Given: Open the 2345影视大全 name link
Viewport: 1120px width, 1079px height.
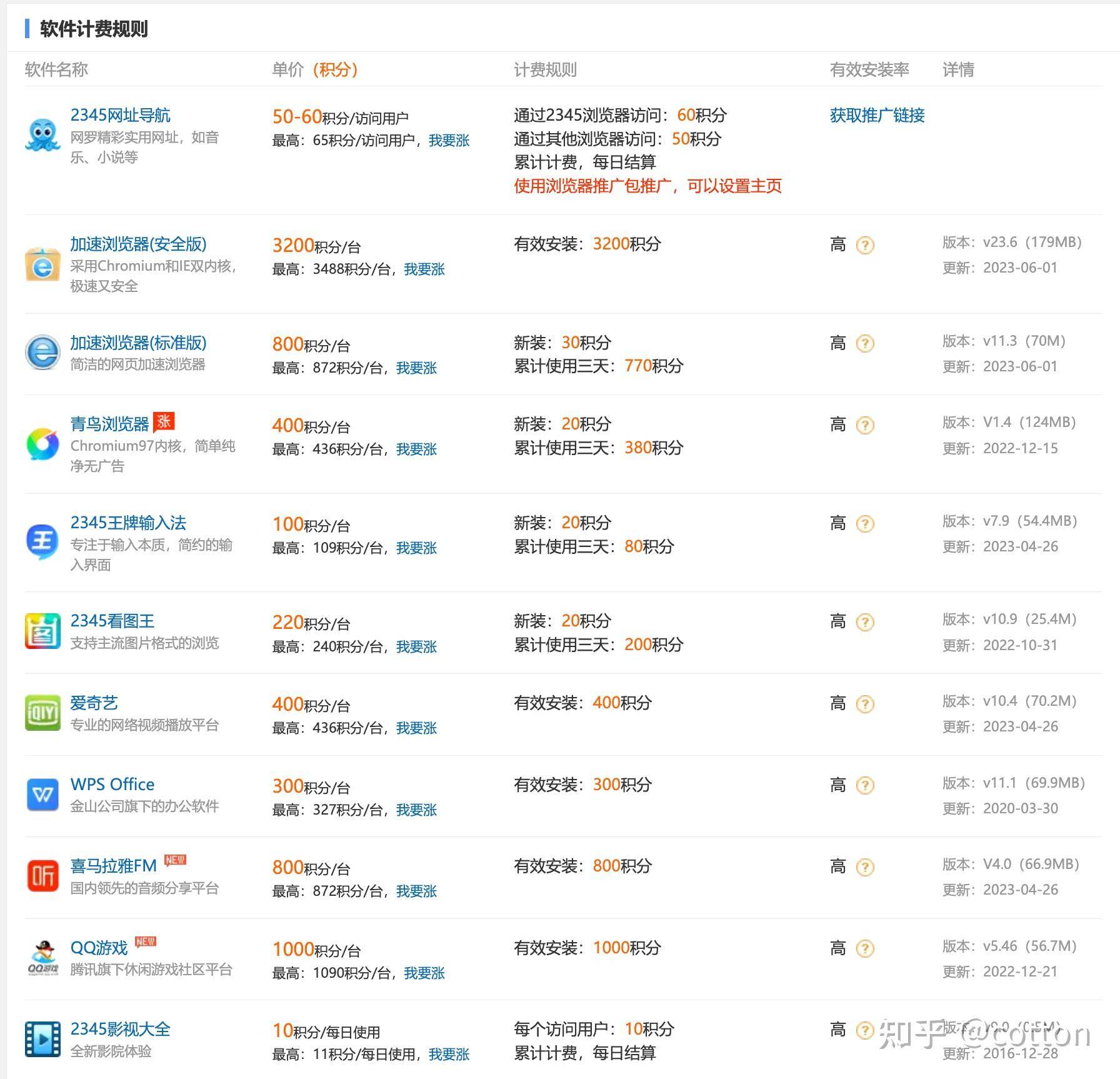Looking at the screenshot, I should (120, 1029).
